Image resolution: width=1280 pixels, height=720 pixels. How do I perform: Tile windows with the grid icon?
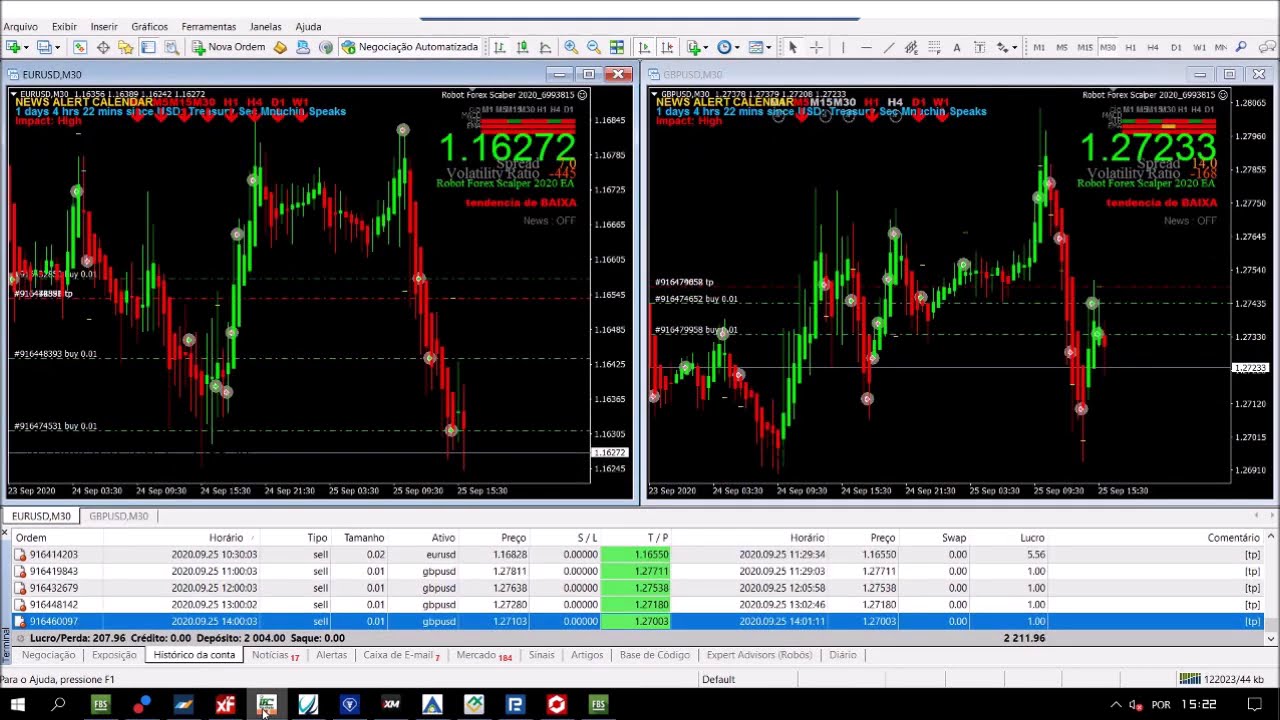[x=617, y=47]
